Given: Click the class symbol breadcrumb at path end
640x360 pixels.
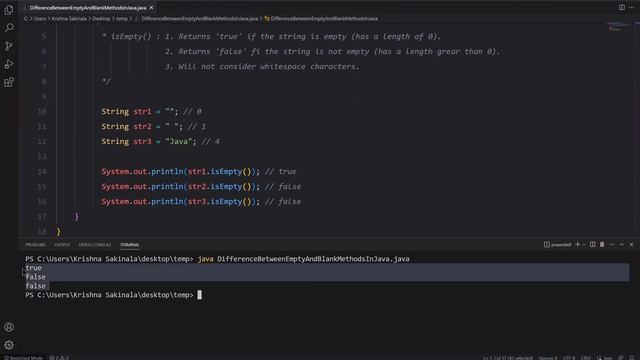Looking at the screenshot, I should [x=321, y=18].
